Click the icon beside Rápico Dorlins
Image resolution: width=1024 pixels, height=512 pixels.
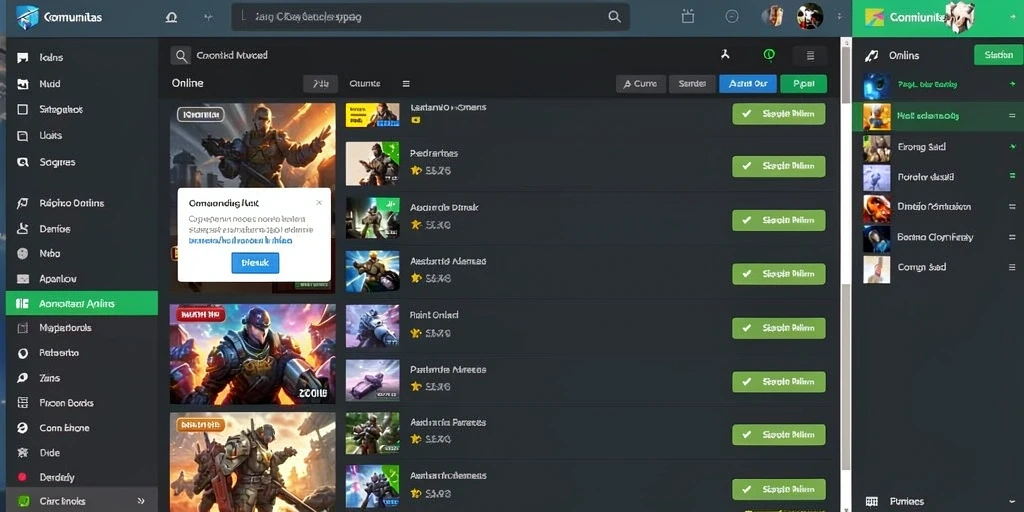23,203
